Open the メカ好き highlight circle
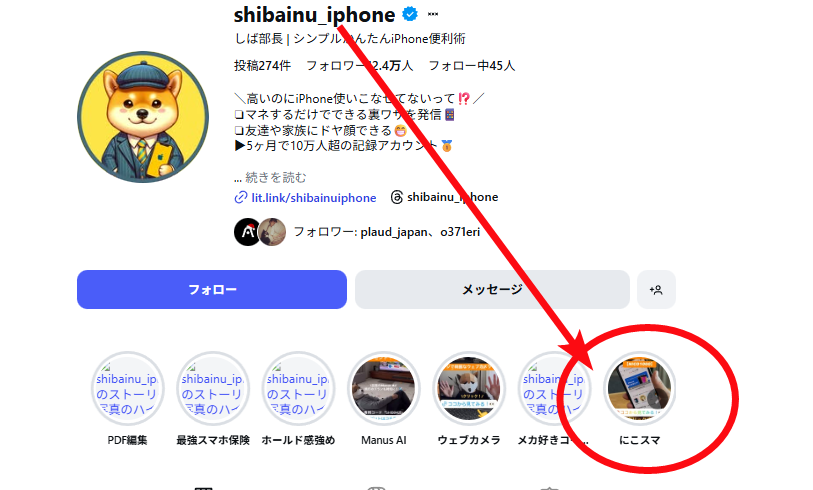This screenshot has width=813, height=490. (554, 389)
